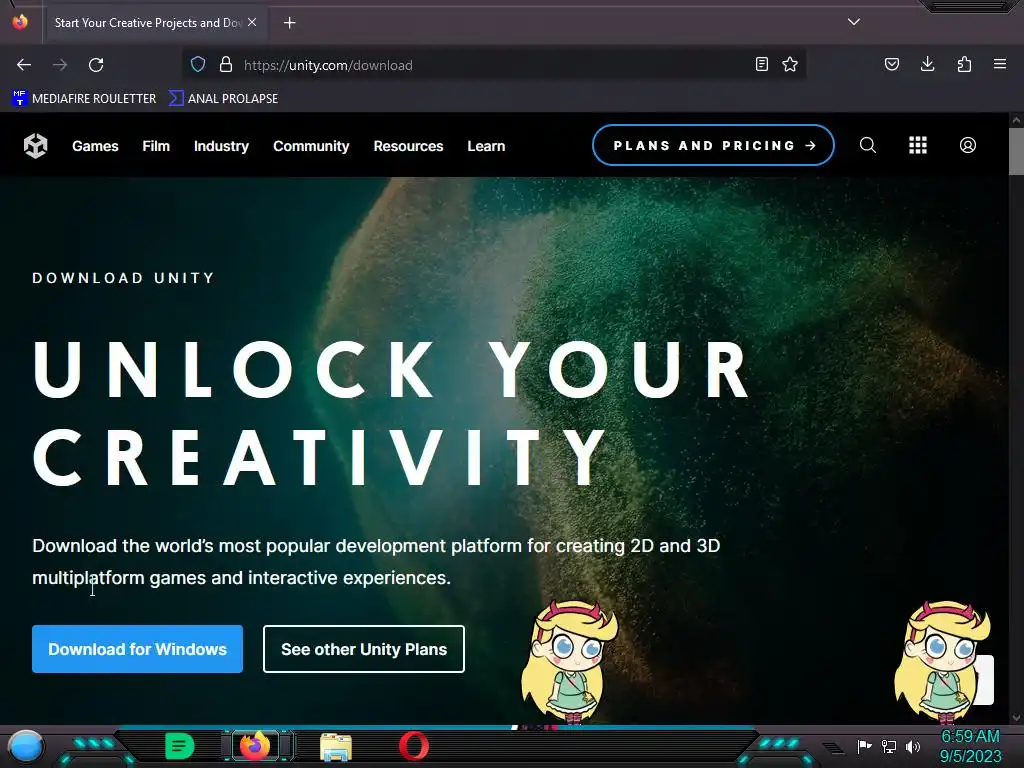Image resolution: width=1024 pixels, height=768 pixels.
Task: Launch Opera from the taskbar
Action: pos(414,746)
